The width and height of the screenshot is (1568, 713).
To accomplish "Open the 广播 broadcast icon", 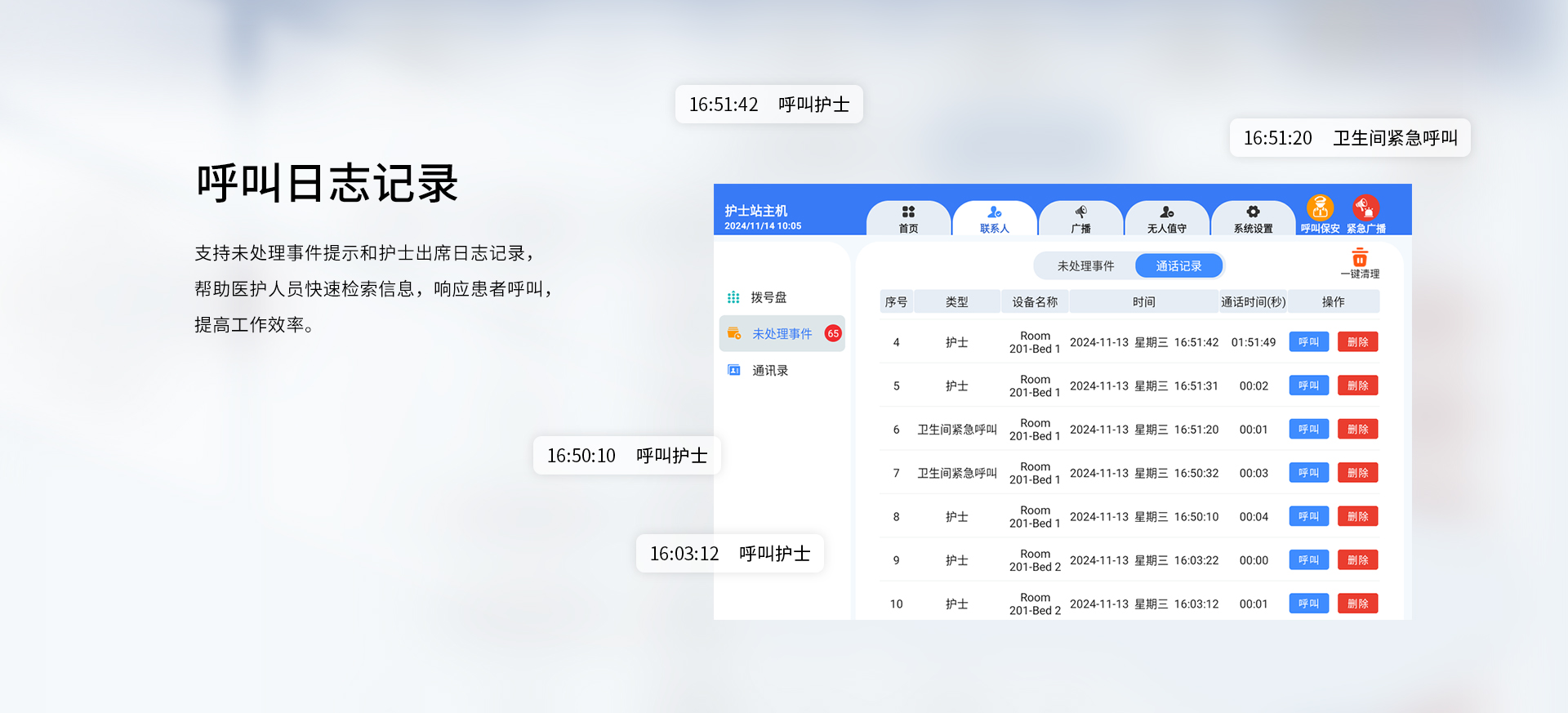I will [1080, 213].
